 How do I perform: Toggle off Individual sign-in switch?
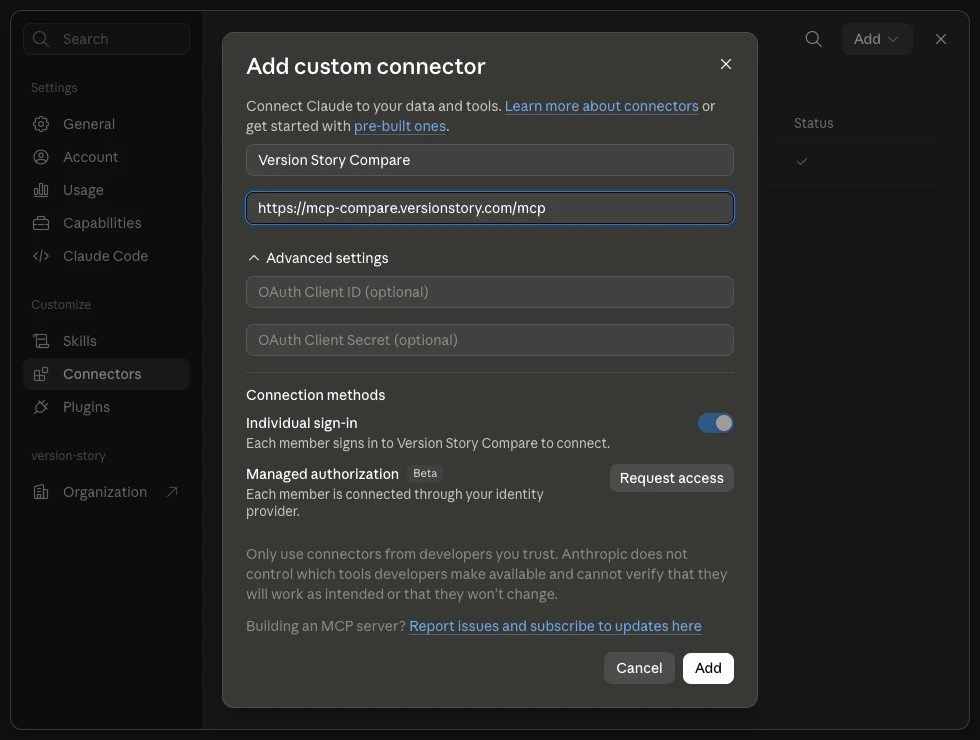(716, 423)
